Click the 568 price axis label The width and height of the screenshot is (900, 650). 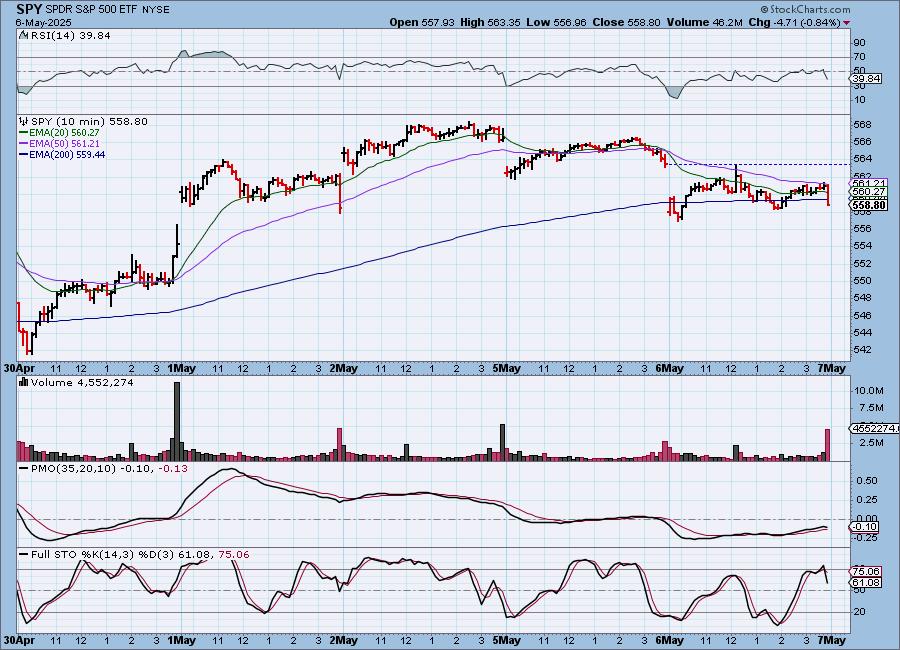tap(862, 125)
